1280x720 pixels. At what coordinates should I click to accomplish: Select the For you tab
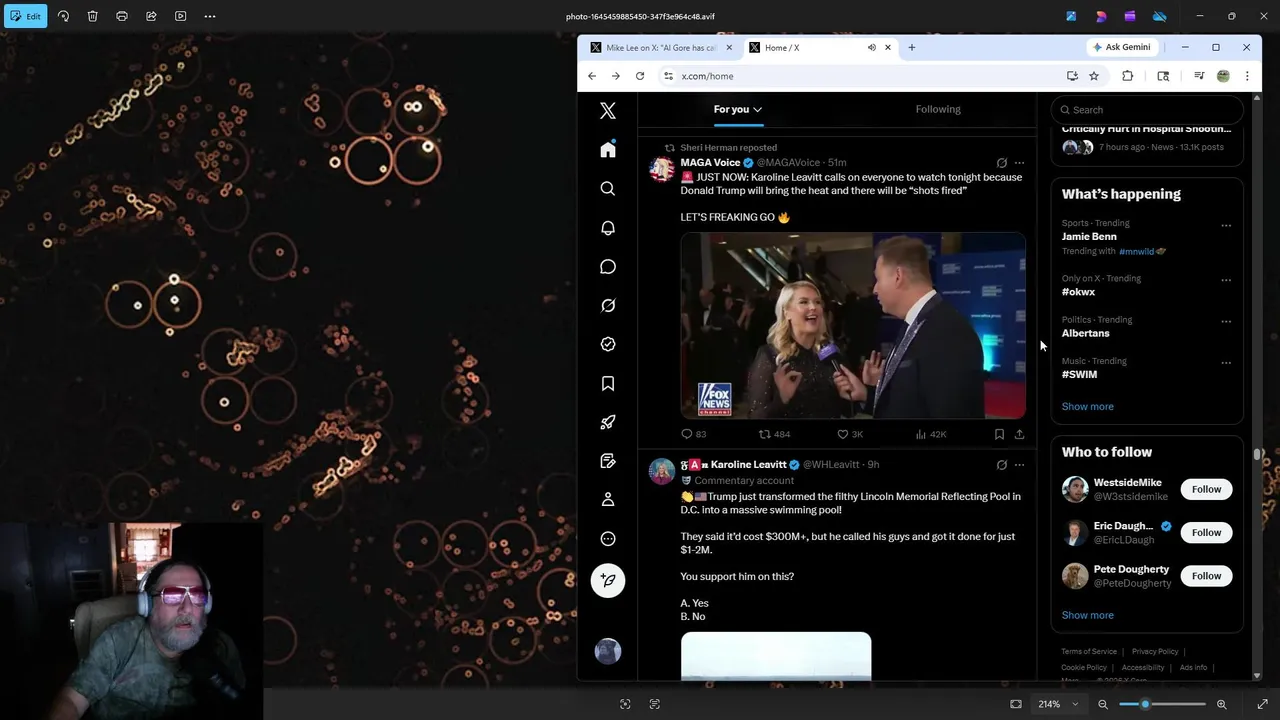pyautogui.click(x=738, y=109)
